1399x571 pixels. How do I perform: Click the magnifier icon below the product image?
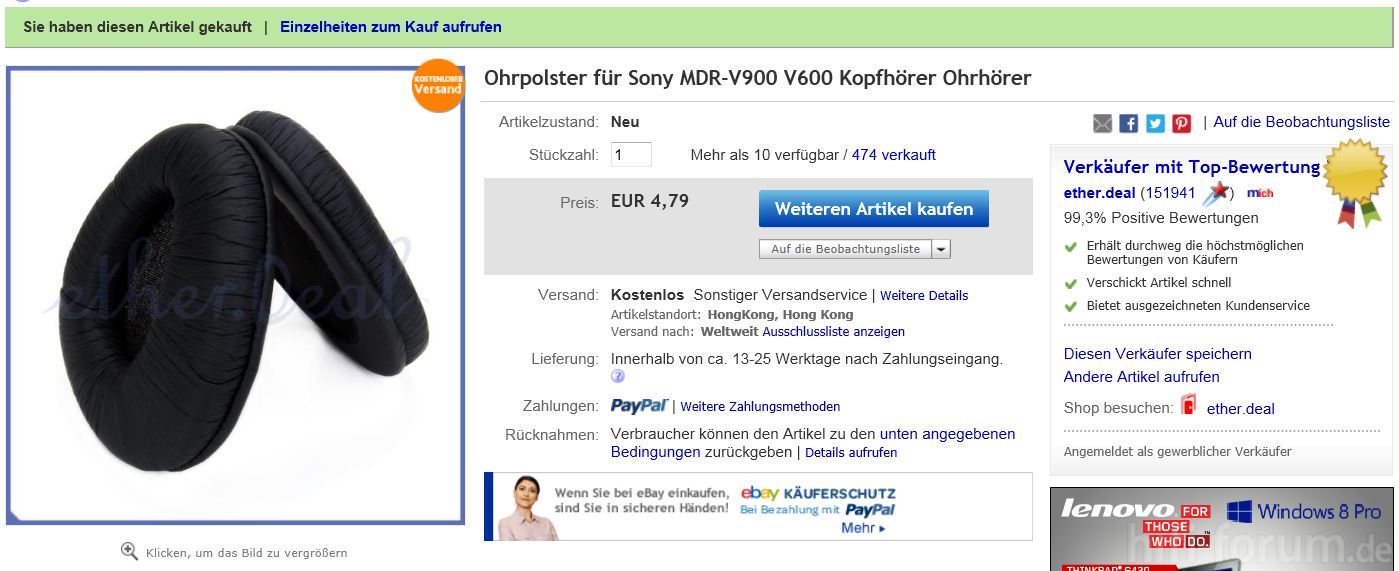(x=129, y=551)
